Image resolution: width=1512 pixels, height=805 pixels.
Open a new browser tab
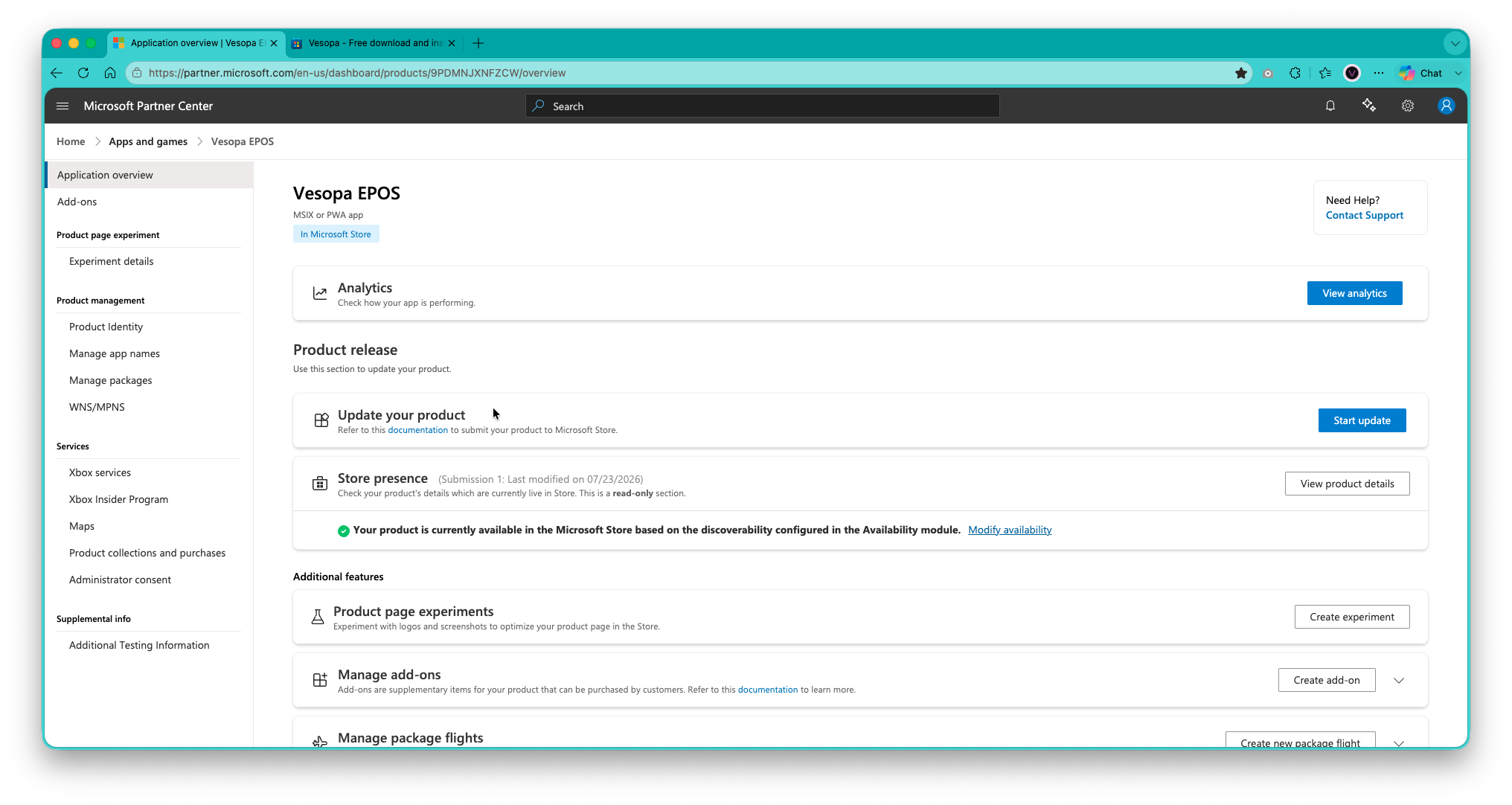(x=478, y=43)
